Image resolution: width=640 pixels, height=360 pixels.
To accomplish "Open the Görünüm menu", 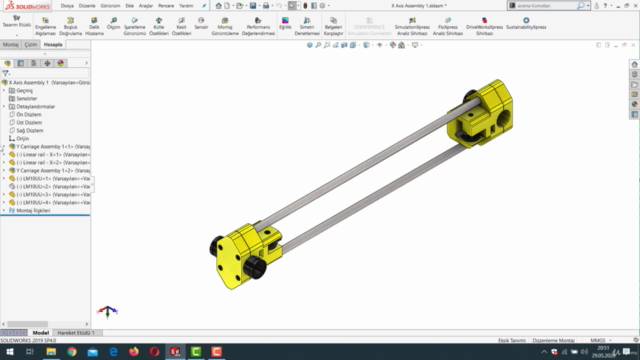I will click(x=110, y=6).
